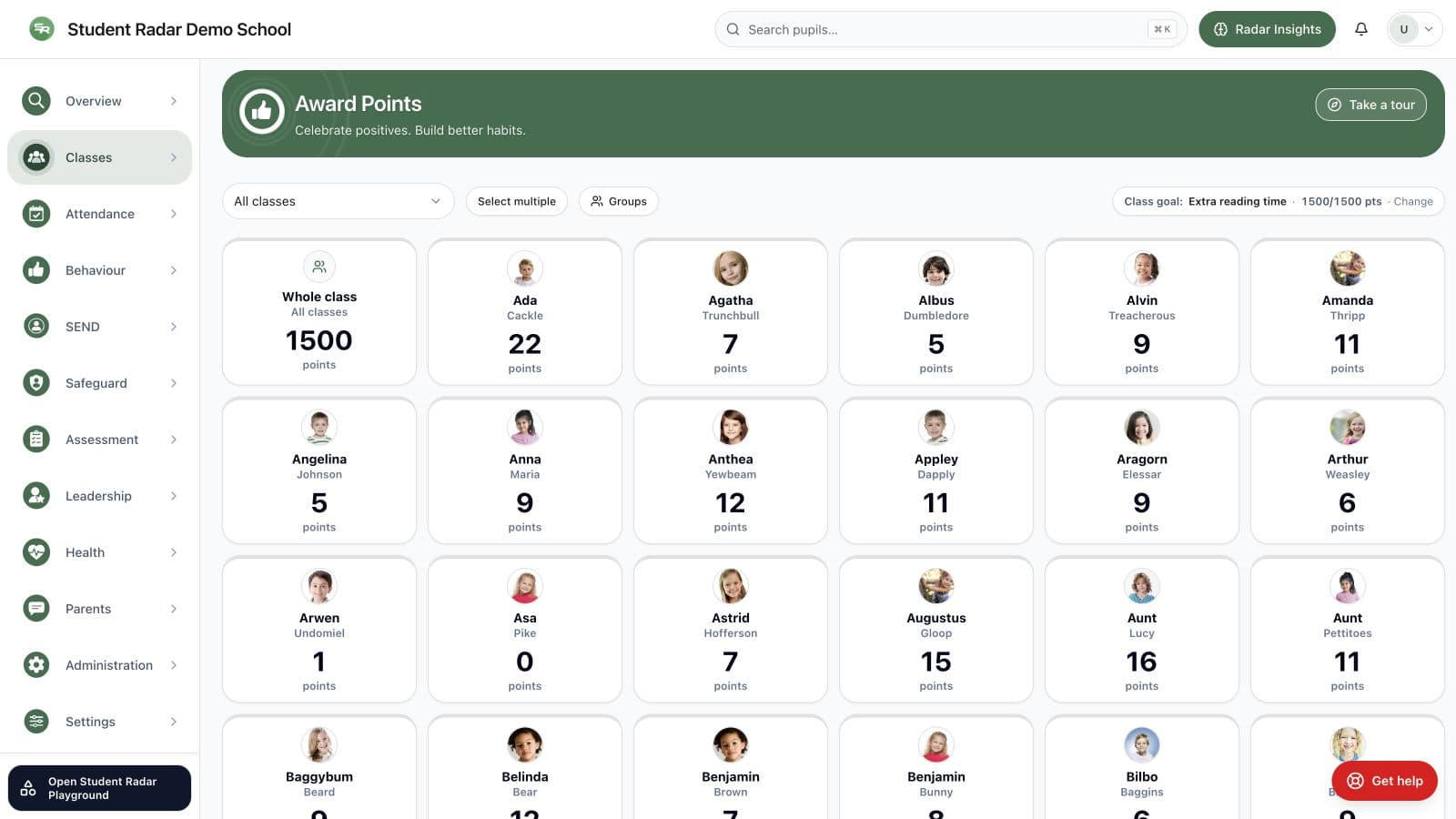Open the Assessment checklist icon
The height and width of the screenshot is (819, 1456).
(36, 440)
